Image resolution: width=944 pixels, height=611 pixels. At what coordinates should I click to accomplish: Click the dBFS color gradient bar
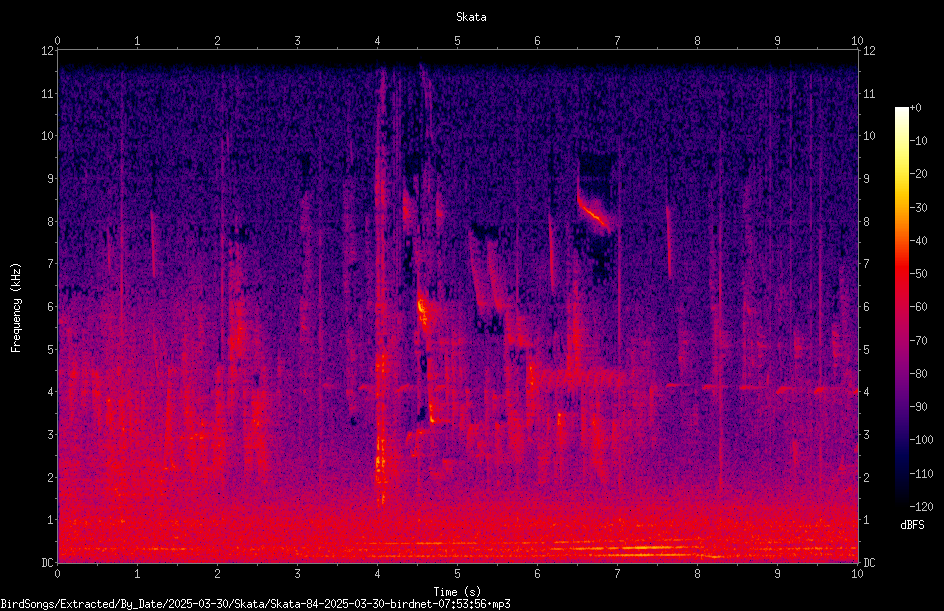901,307
